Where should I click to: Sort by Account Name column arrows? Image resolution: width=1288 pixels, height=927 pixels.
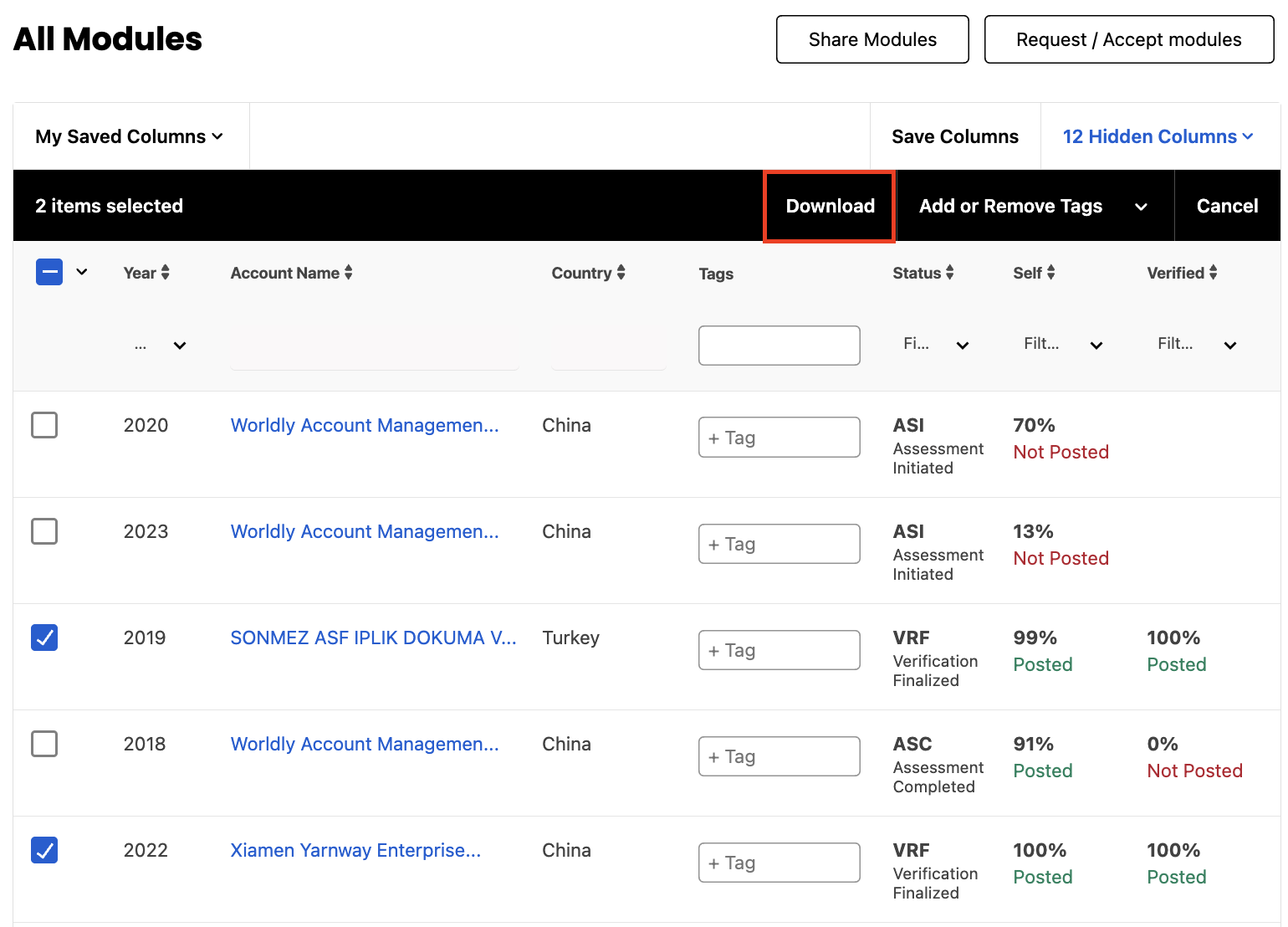point(348,273)
